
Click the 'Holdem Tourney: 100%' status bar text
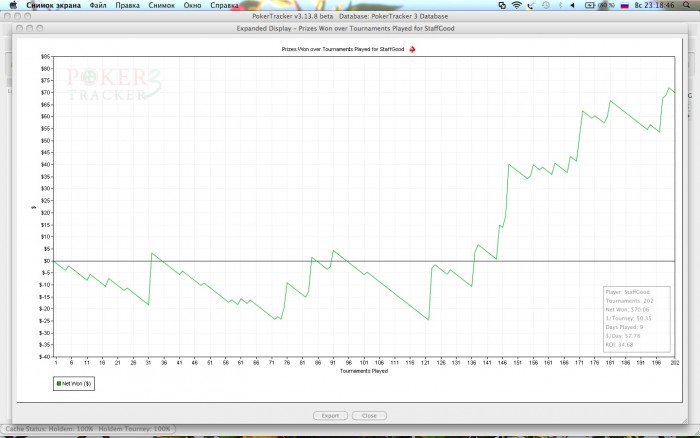click(134, 429)
